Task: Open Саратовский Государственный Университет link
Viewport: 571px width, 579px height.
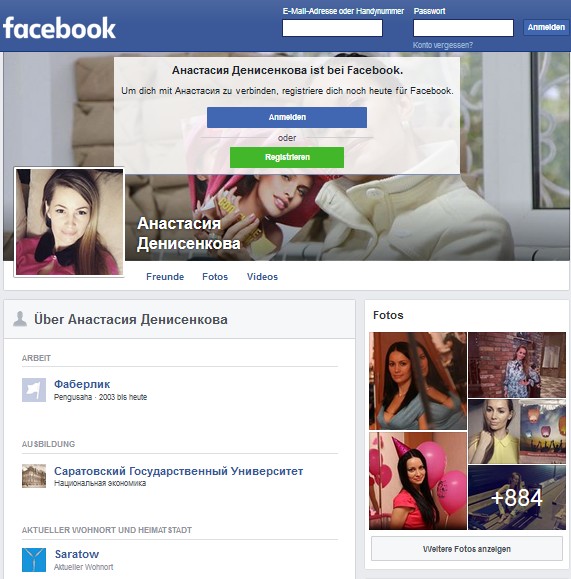Action: click(178, 471)
